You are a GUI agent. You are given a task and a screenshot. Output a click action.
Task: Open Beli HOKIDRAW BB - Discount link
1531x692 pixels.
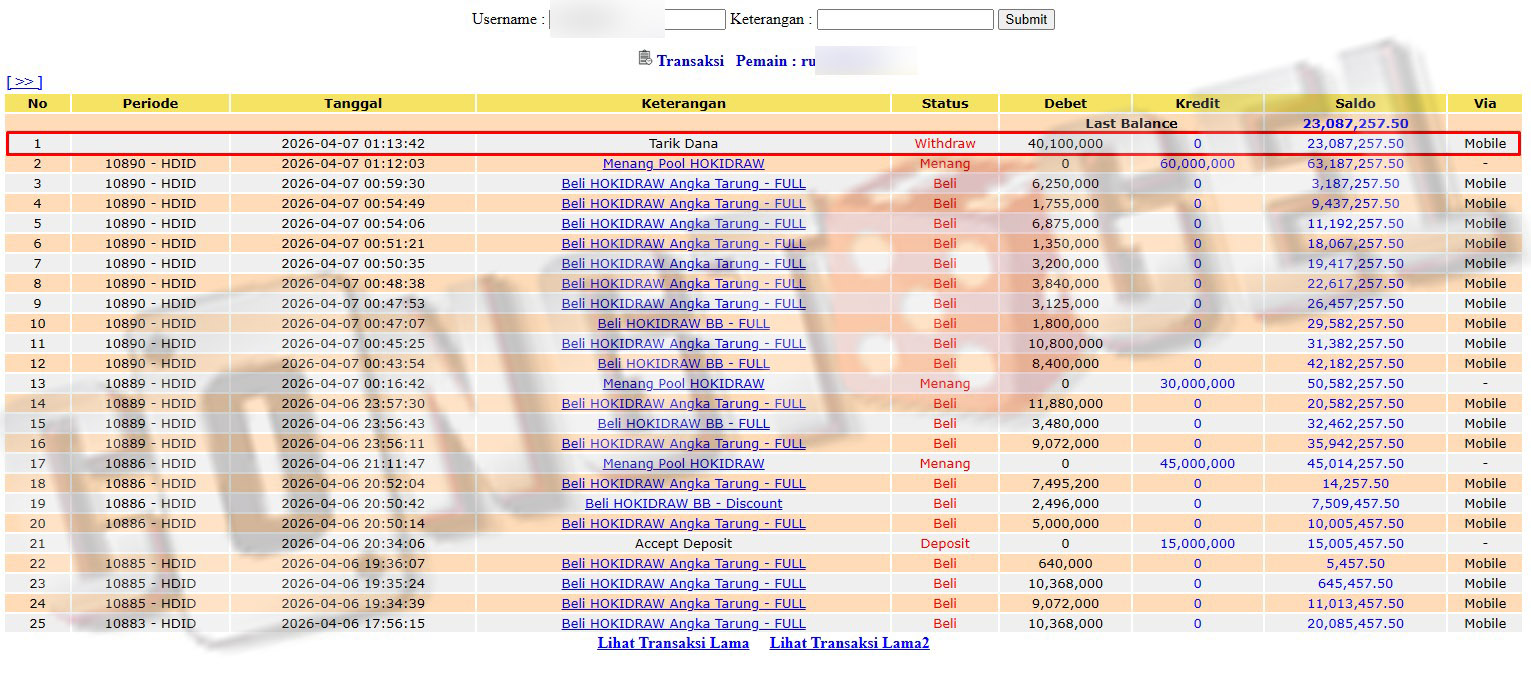pyautogui.click(x=683, y=503)
